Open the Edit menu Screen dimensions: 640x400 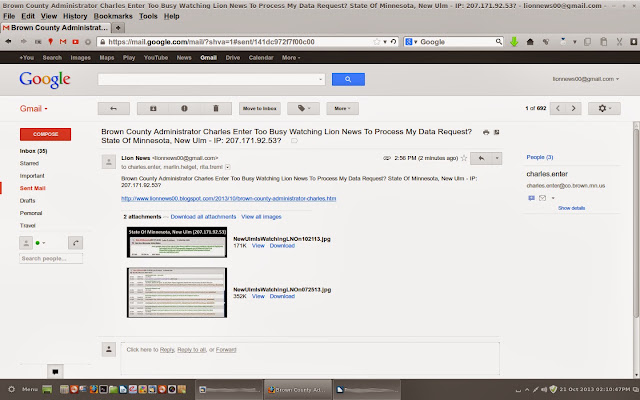[x=28, y=16]
